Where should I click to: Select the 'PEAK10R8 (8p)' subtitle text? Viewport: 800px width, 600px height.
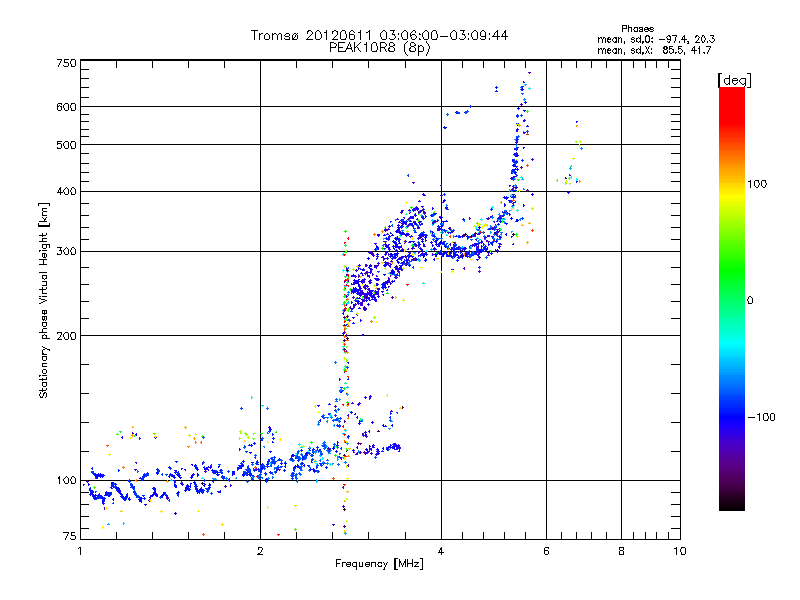[380, 48]
